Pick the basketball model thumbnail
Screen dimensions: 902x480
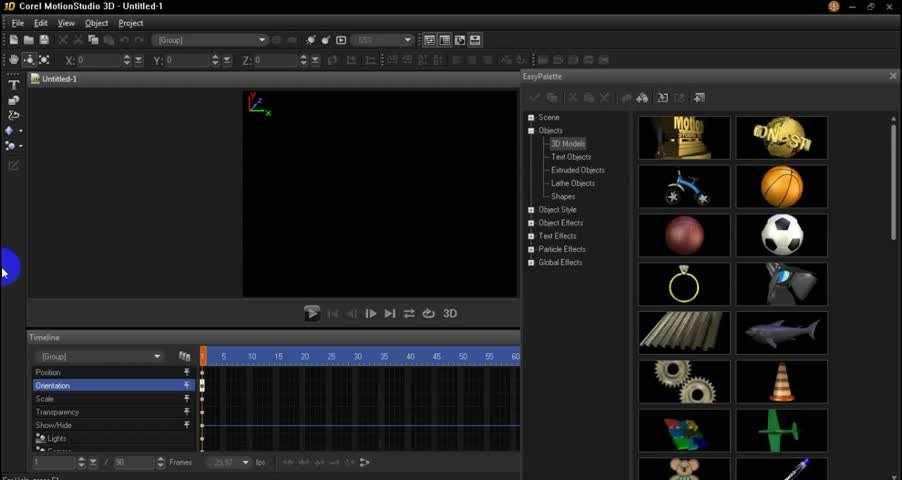coord(781,186)
